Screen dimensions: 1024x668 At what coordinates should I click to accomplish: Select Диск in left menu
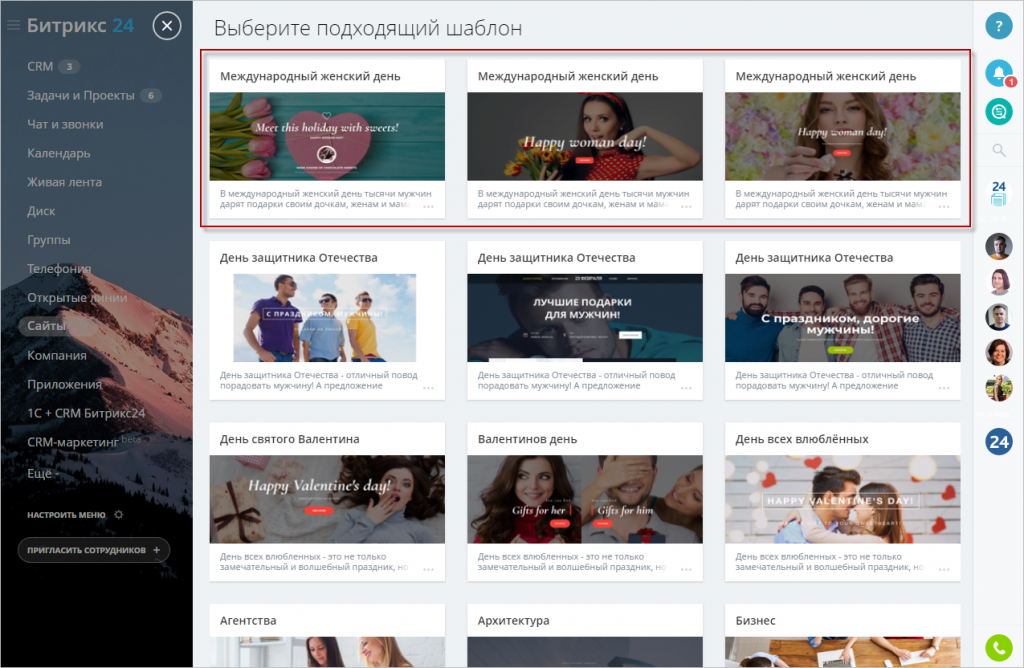point(40,211)
